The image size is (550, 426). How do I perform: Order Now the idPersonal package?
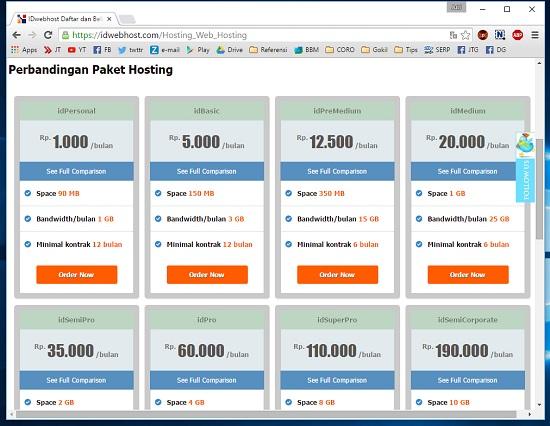[x=77, y=274]
